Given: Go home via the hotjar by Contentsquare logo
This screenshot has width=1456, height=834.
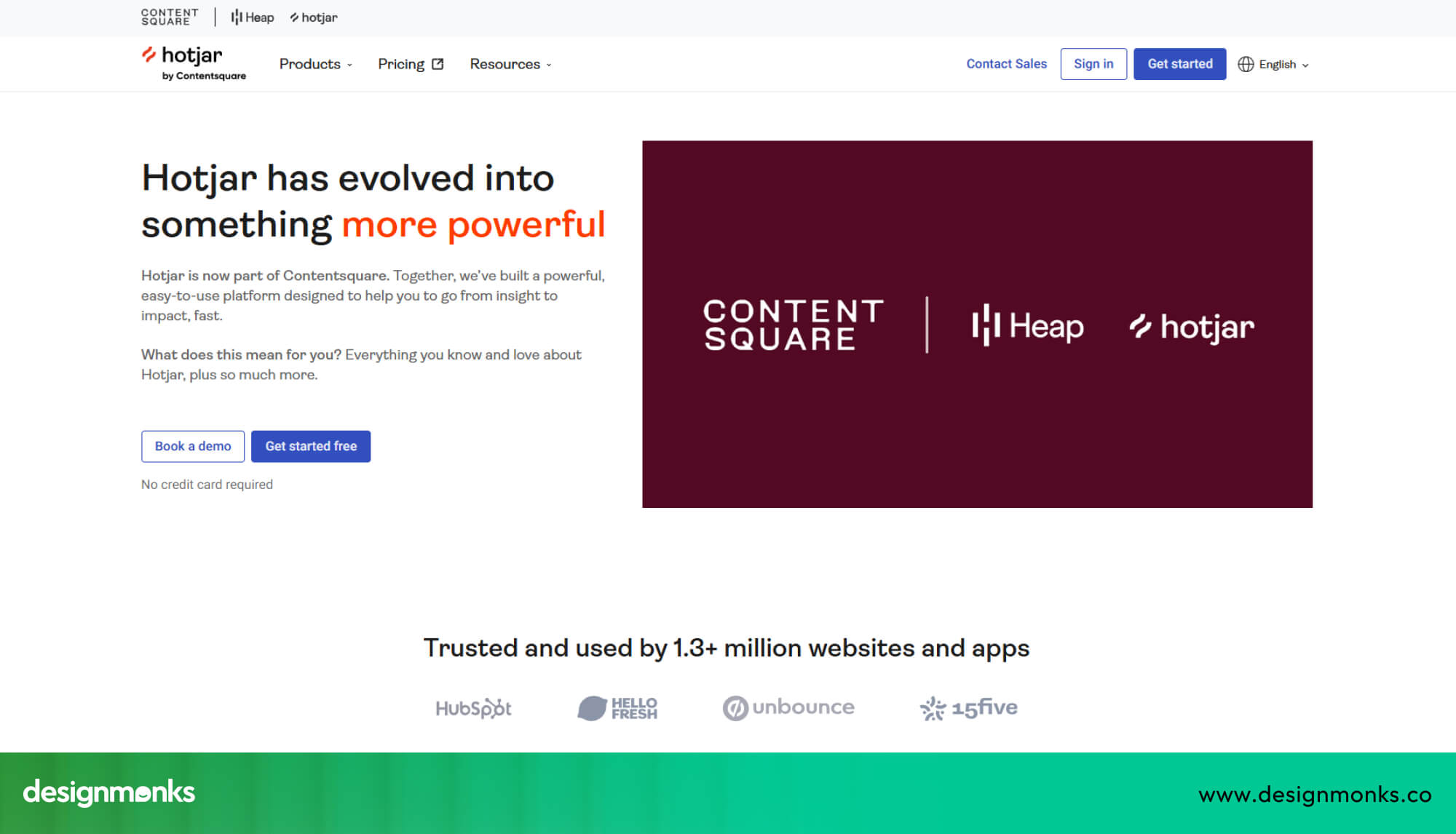Looking at the screenshot, I should [x=194, y=63].
